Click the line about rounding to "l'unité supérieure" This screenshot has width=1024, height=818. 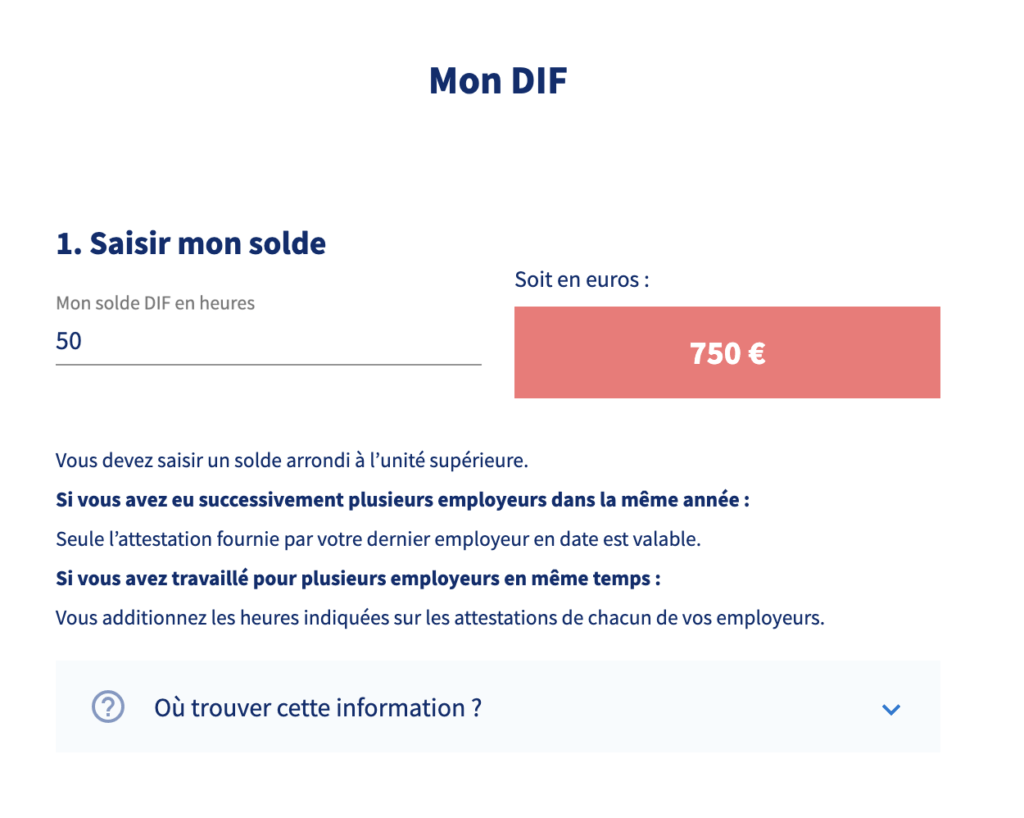coord(292,461)
